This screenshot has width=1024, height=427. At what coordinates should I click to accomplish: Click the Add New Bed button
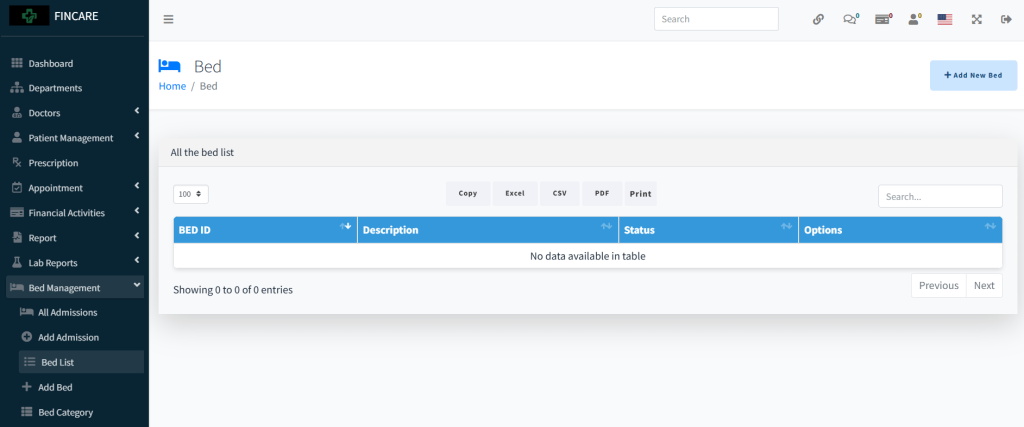[x=973, y=75]
